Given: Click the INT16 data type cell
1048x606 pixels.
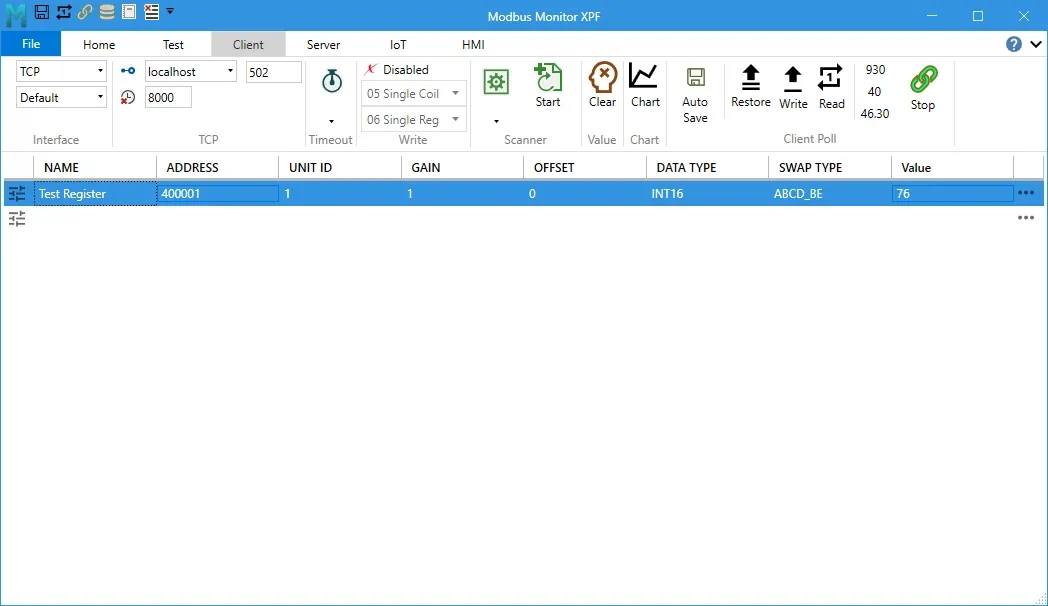Looking at the screenshot, I should pyautogui.click(x=707, y=194).
